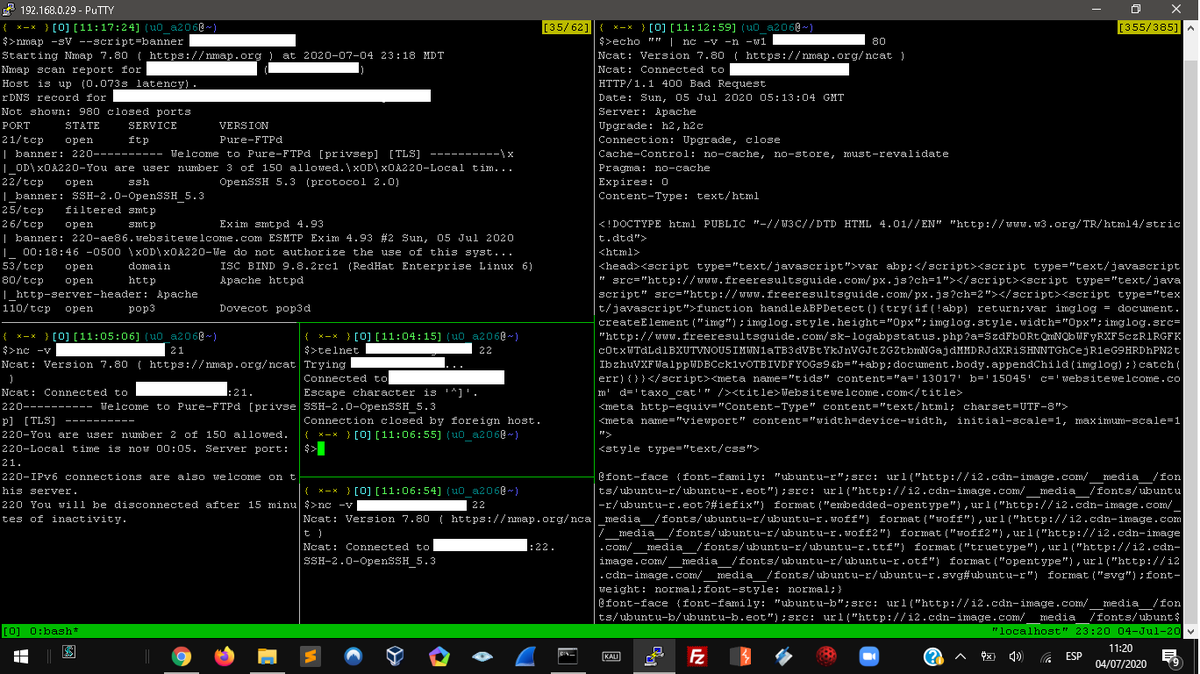Click the '22/tcp open ssh' result row
The height and width of the screenshot is (674, 1200).
(201, 182)
